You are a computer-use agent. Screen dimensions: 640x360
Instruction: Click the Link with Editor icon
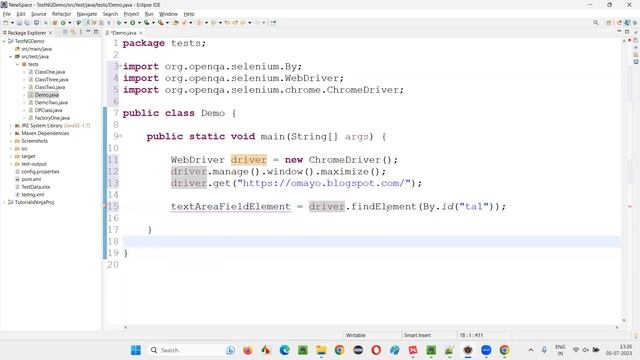(73, 32)
